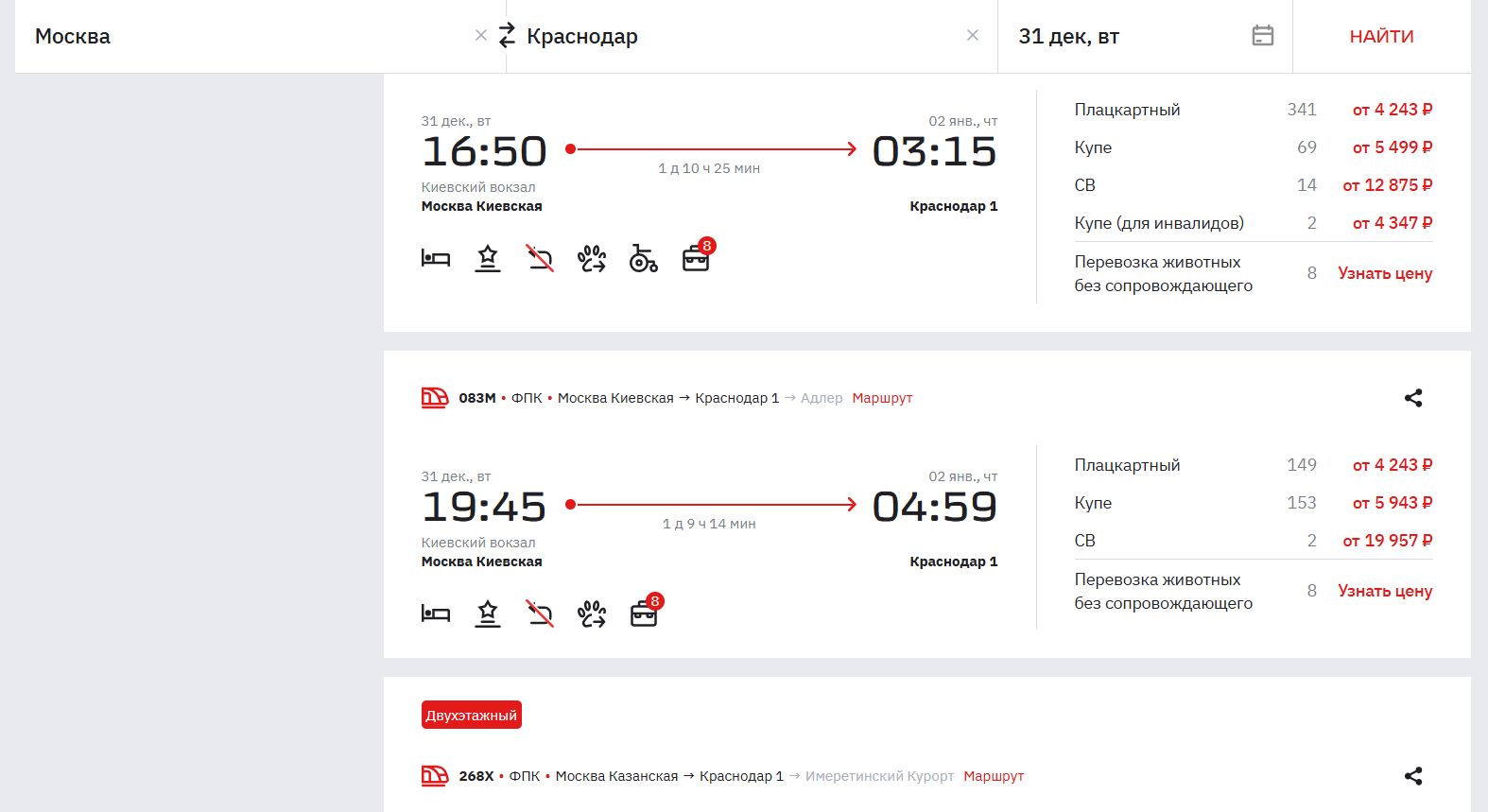
Task: Click wheelchair accessibility icon on 16:50 train
Action: tap(643, 258)
